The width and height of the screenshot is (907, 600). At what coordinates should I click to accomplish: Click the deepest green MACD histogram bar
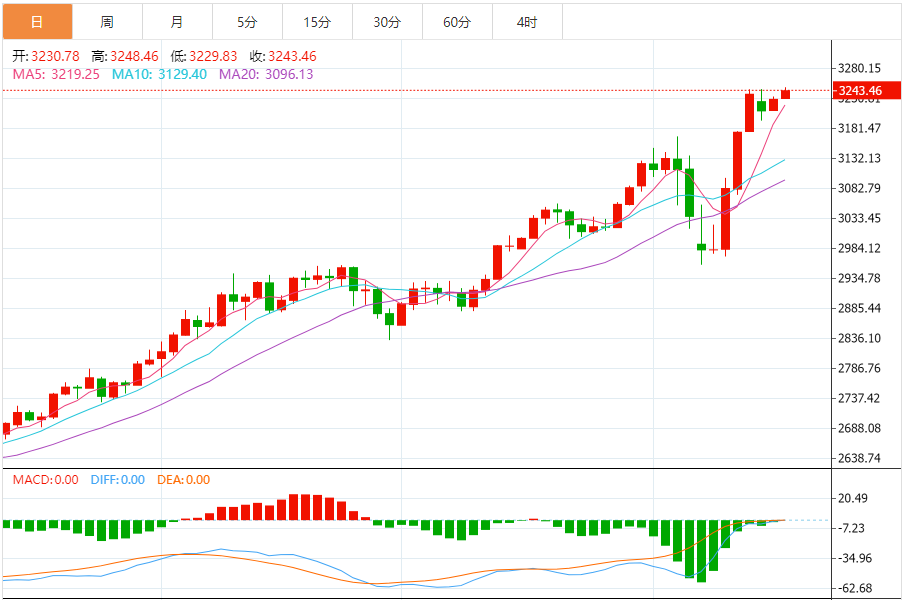(x=702, y=551)
